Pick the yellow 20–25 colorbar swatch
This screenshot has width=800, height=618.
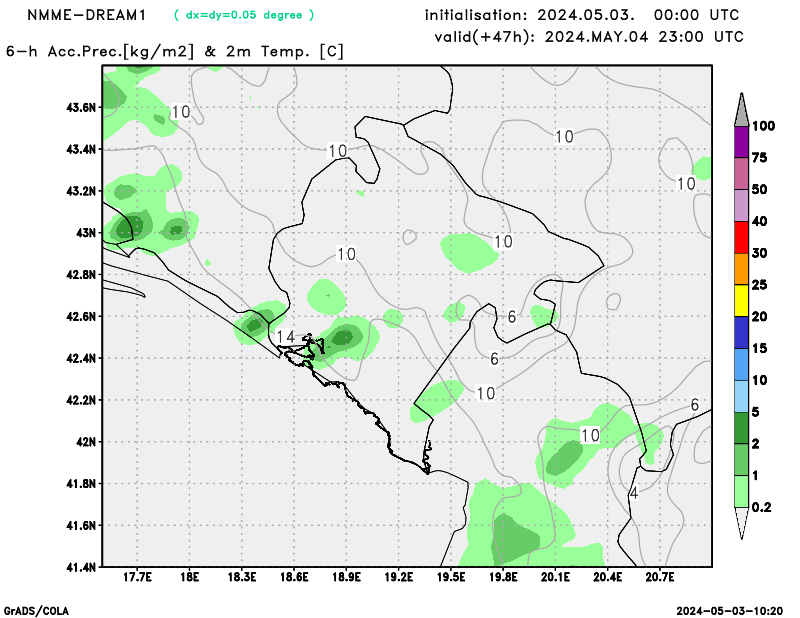point(741,301)
